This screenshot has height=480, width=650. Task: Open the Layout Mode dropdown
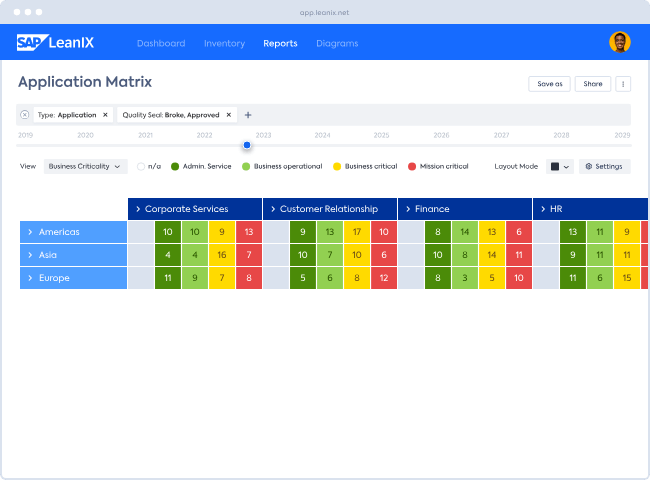560,166
